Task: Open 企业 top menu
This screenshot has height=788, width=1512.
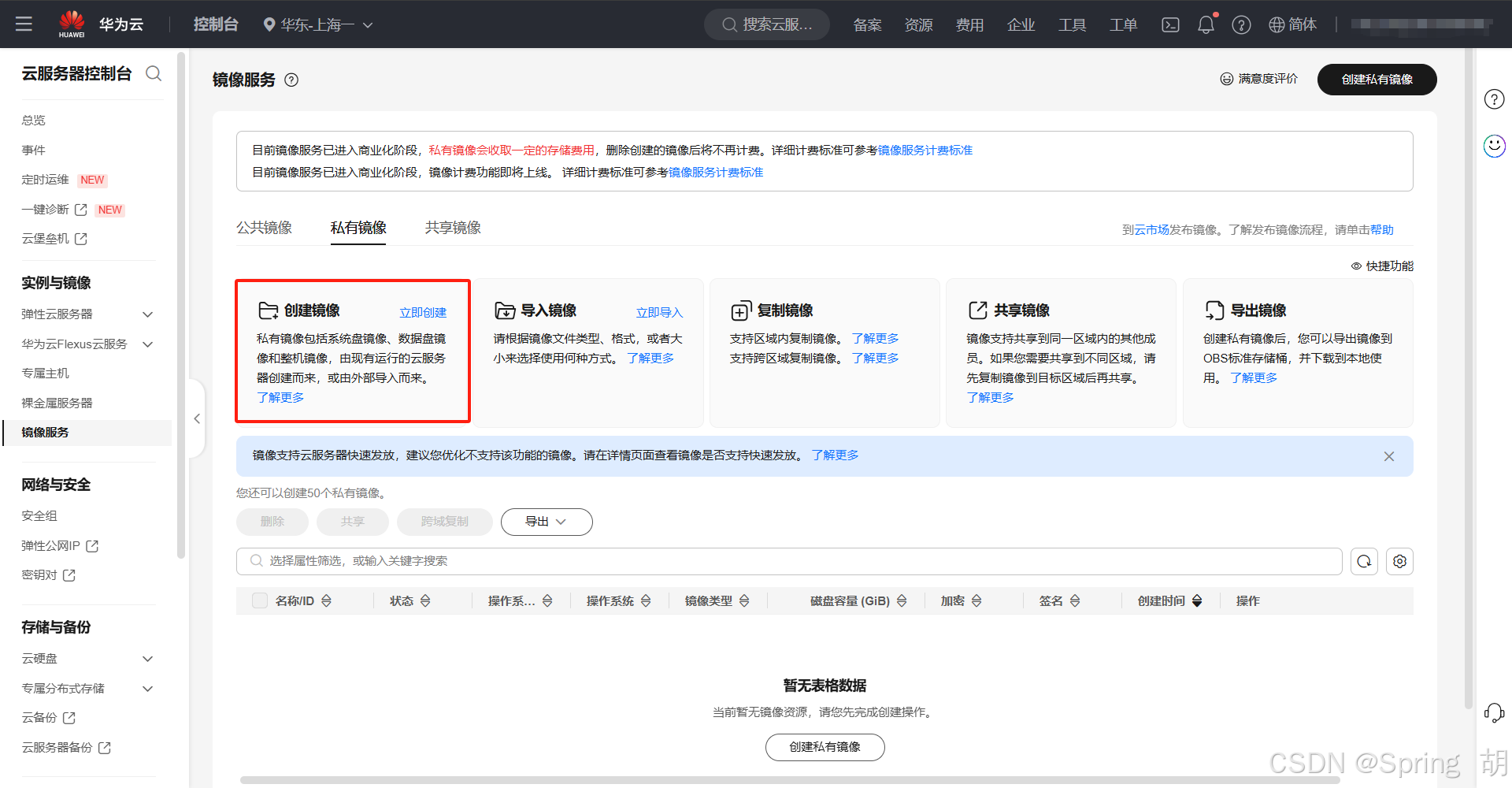Action: pyautogui.click(x=1021, y=25)
